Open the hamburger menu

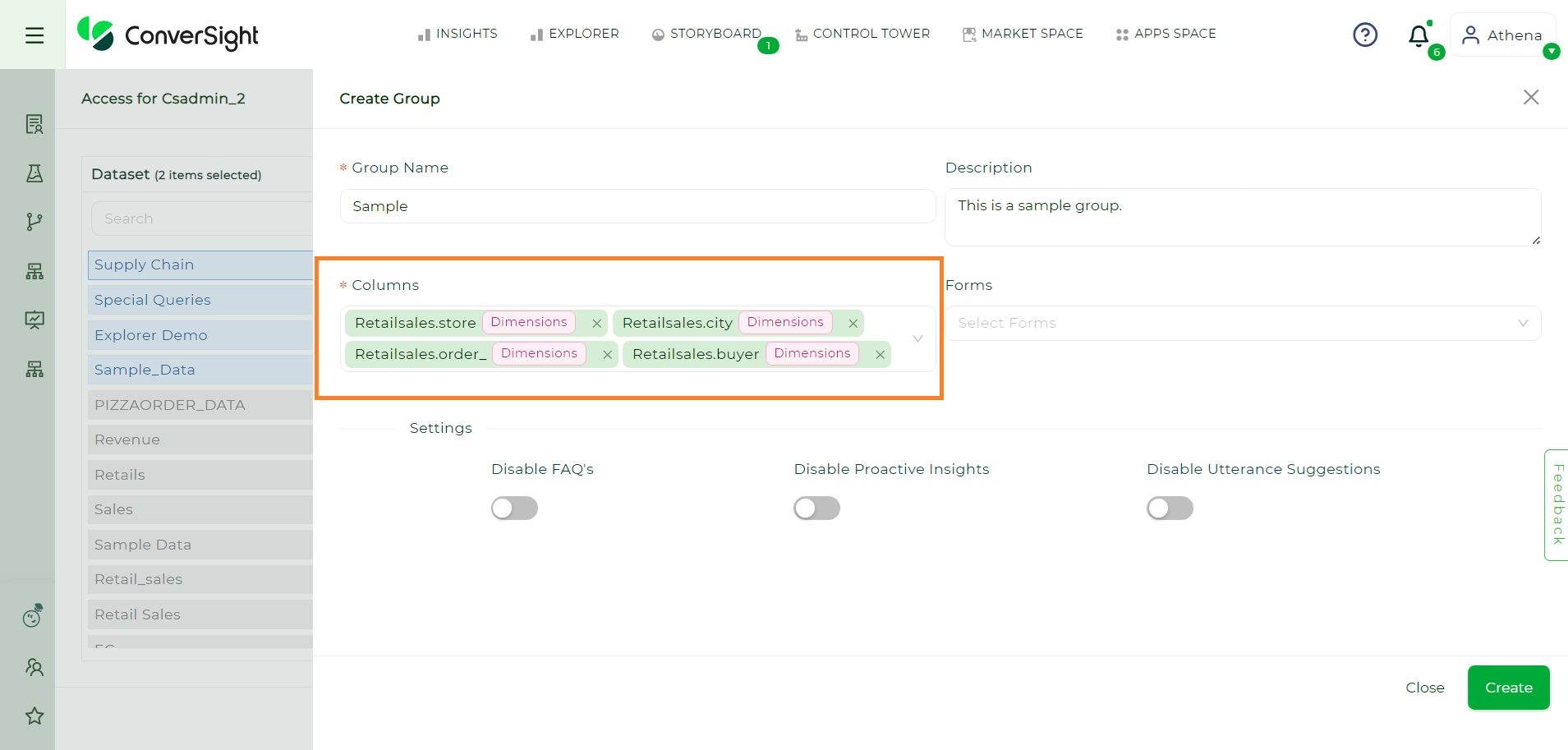34,35
